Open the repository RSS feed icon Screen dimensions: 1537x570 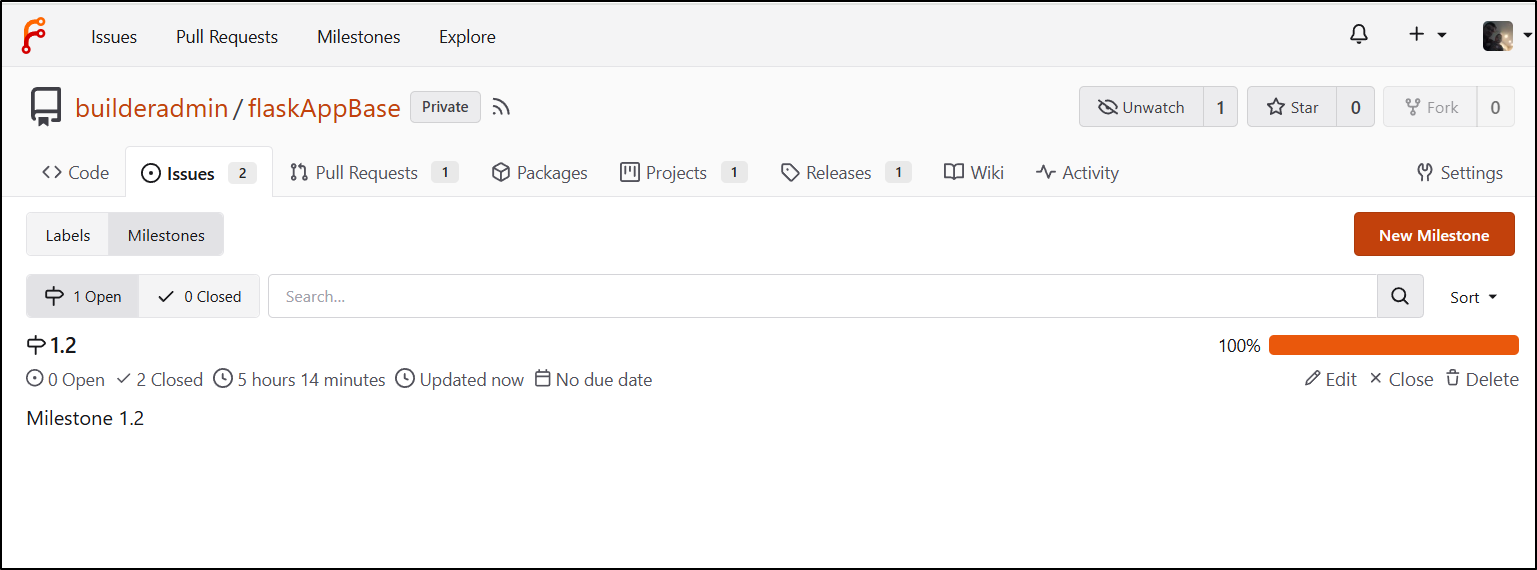(502, 107)
